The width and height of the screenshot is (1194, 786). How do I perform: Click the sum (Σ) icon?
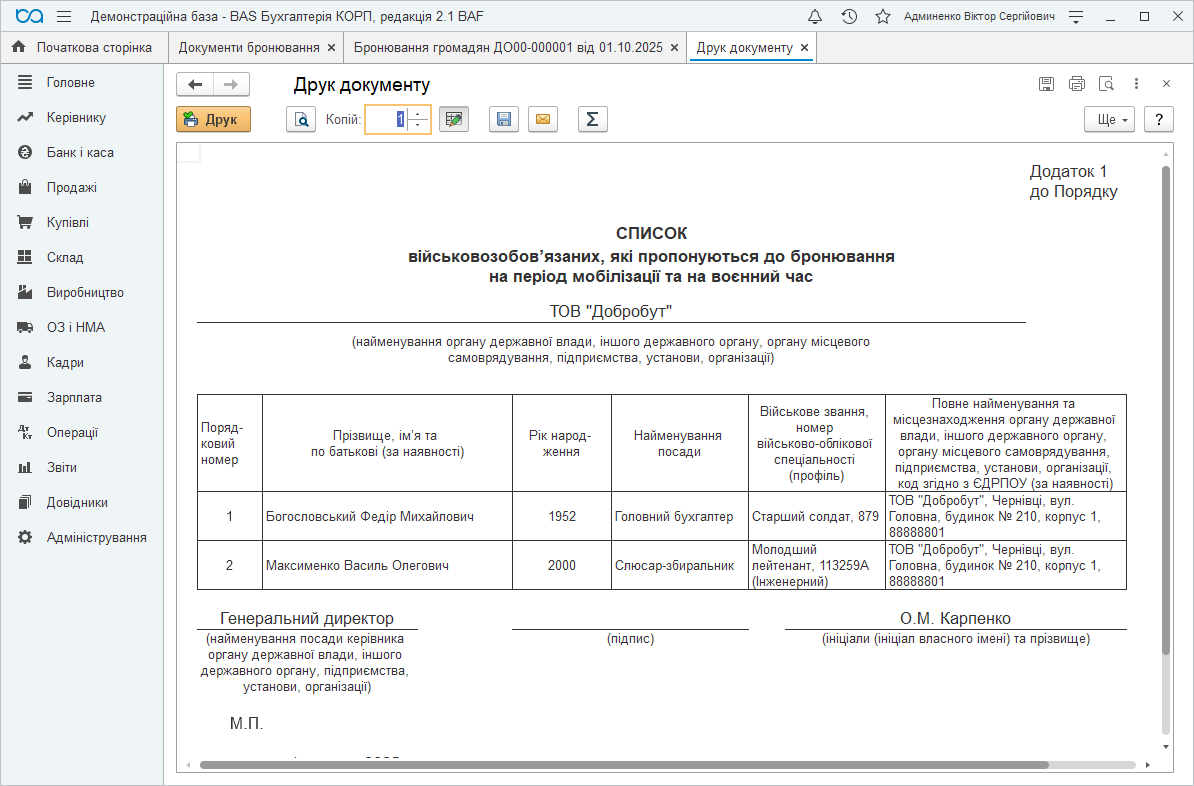coord(592,120)
